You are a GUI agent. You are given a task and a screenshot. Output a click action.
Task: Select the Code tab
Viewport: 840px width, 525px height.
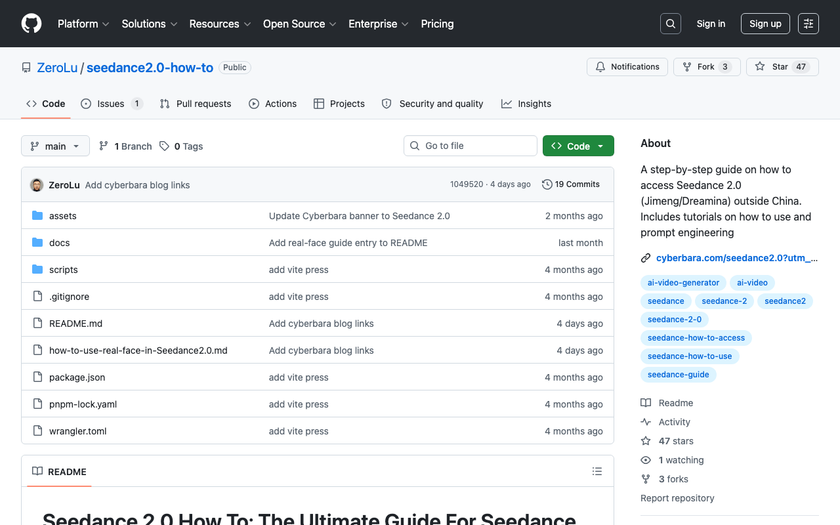[x=46, y=104]
